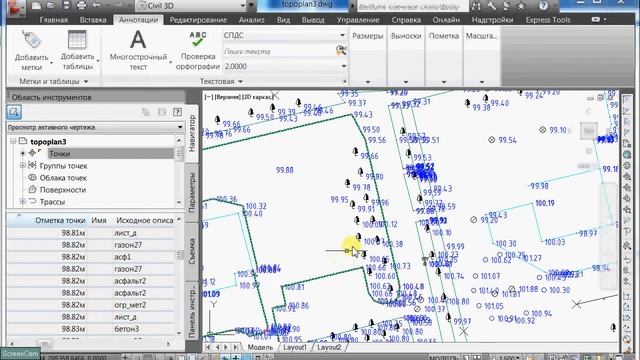Image resolution: width=640 pixels, height=360 pixels.
Task: Switch to the Редактирование ribbon tab
Action: (x=198, y=20)
